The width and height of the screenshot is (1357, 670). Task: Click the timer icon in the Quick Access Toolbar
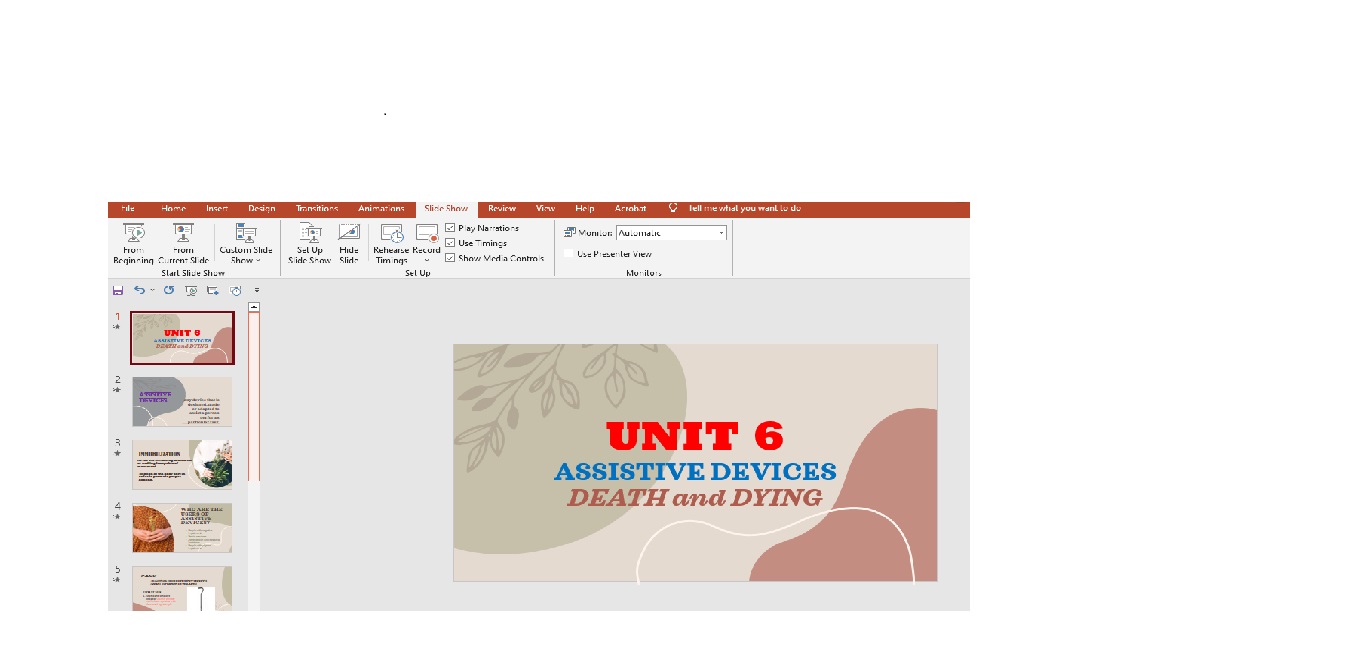(x=236, y=291)
